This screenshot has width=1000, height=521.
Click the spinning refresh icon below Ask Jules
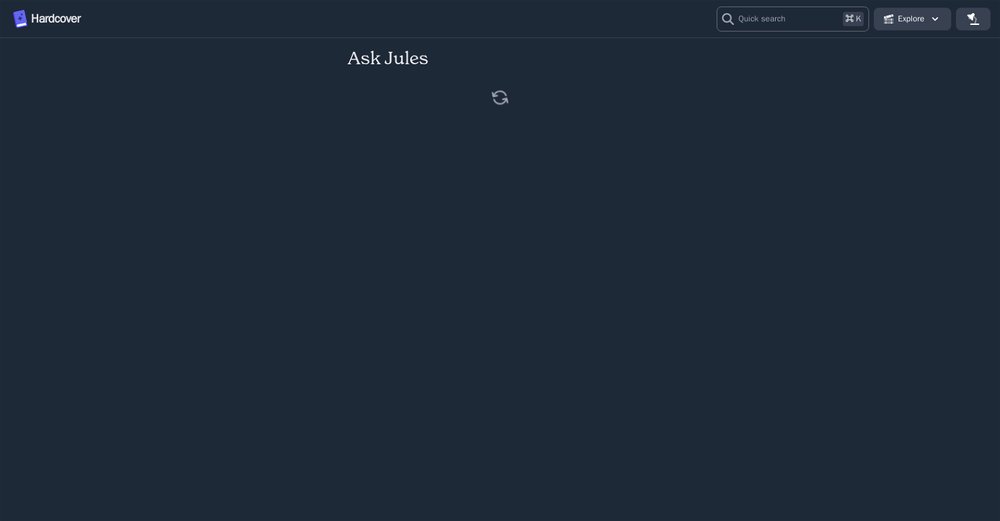click(500, 98)
